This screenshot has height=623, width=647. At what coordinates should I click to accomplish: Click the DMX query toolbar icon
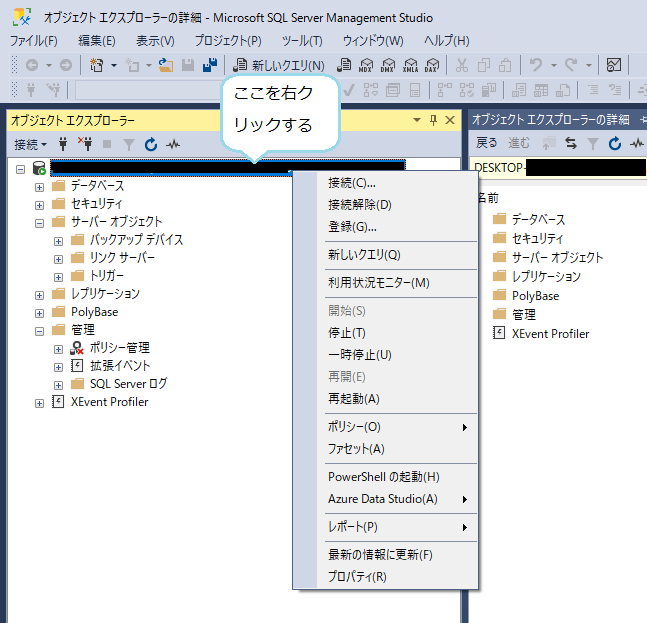(x=388, y=65)
